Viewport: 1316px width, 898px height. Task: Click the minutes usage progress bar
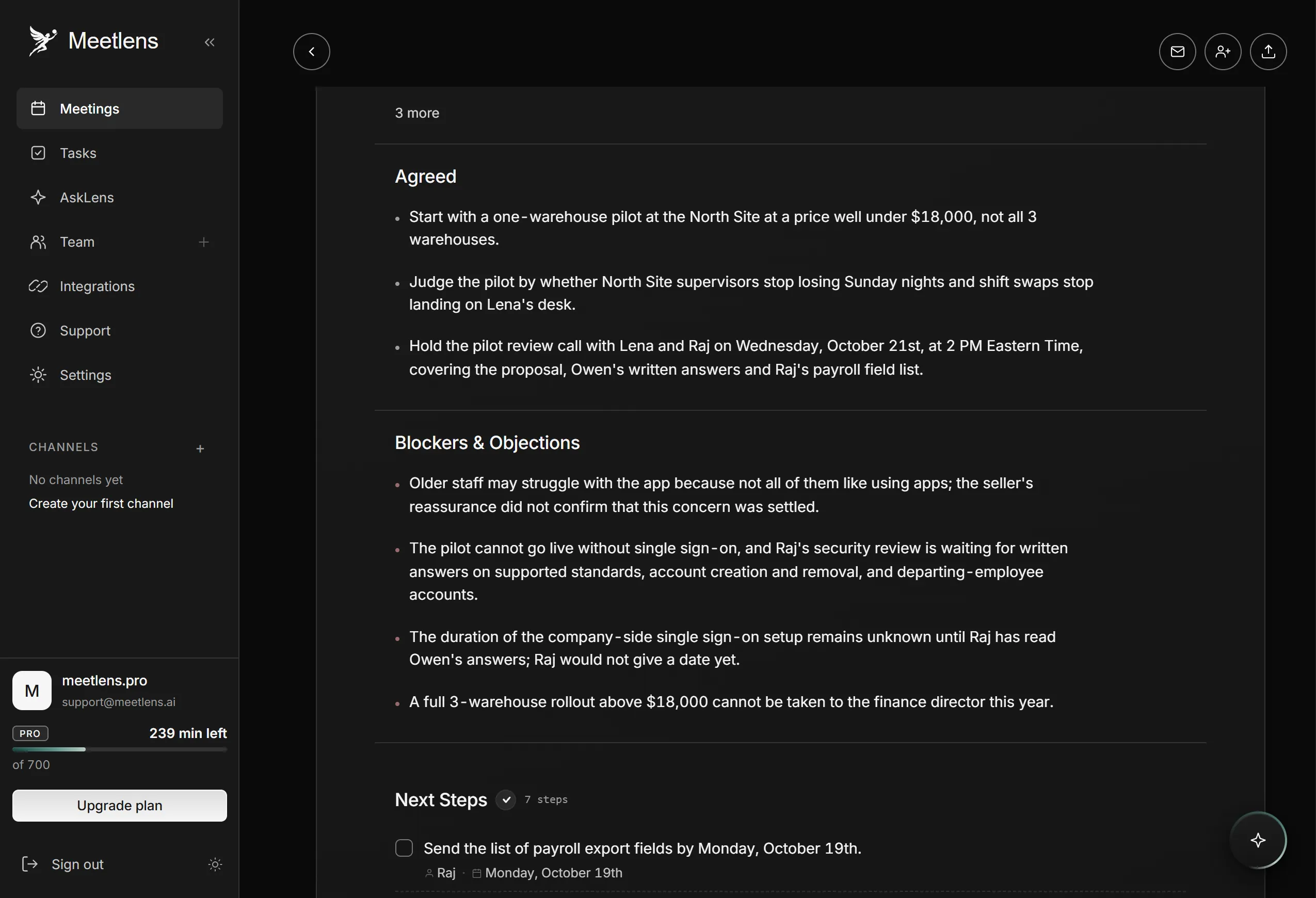point(120,749)
